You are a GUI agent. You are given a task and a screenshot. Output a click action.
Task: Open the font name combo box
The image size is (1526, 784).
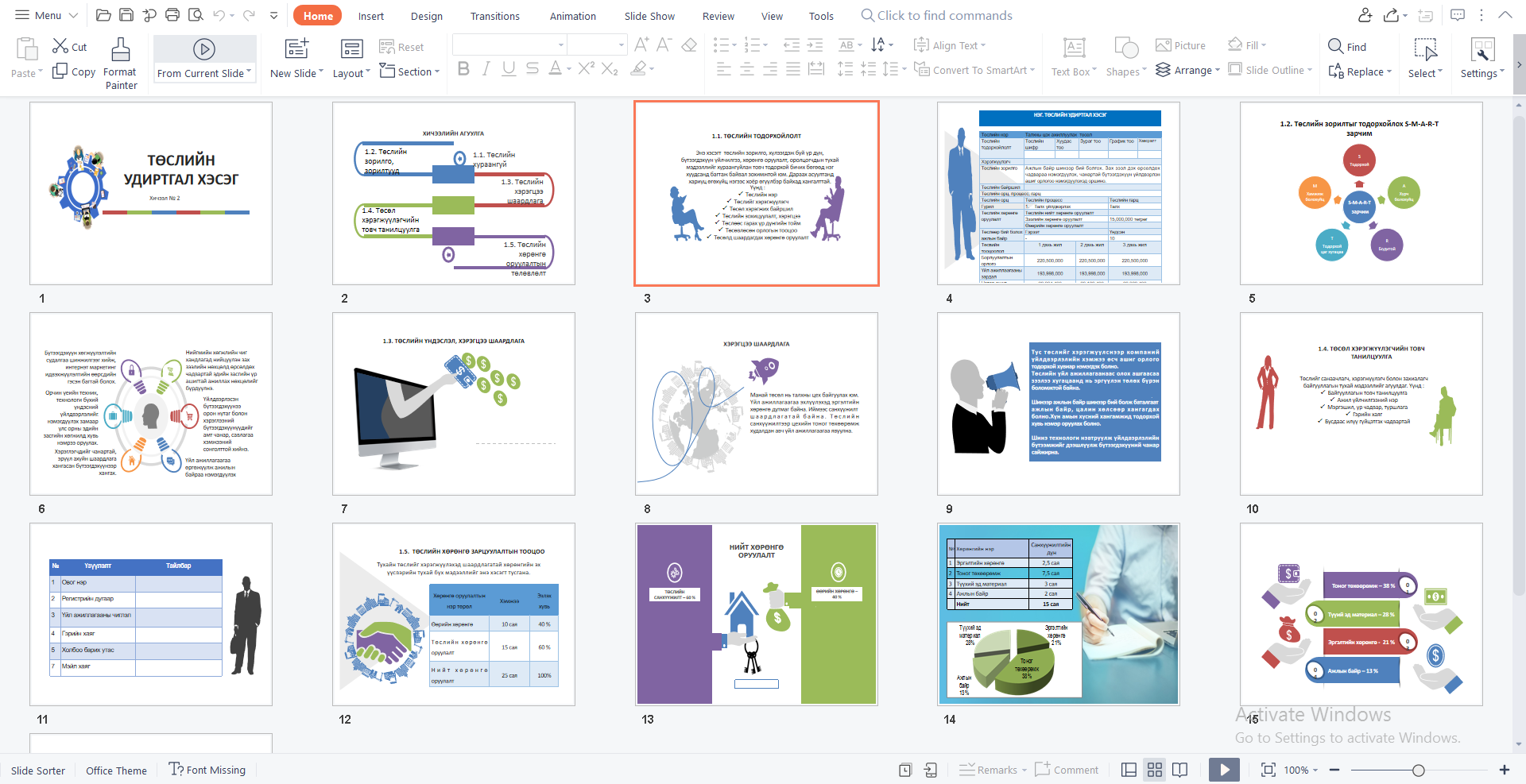point(509,44)
